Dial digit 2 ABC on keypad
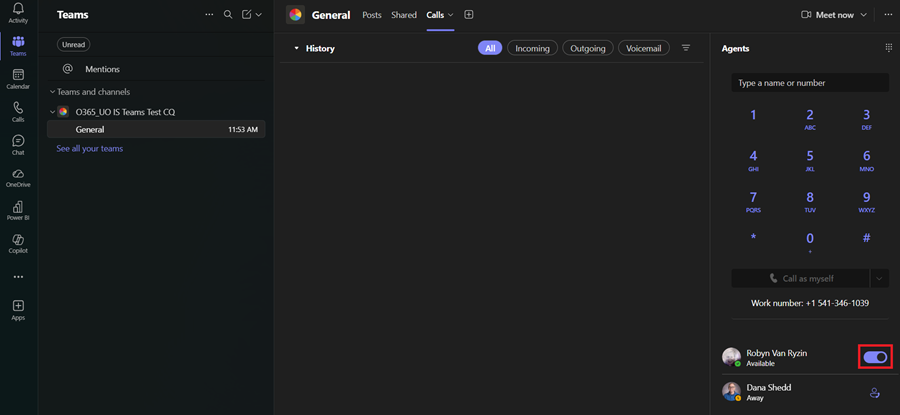 point(810,119)
